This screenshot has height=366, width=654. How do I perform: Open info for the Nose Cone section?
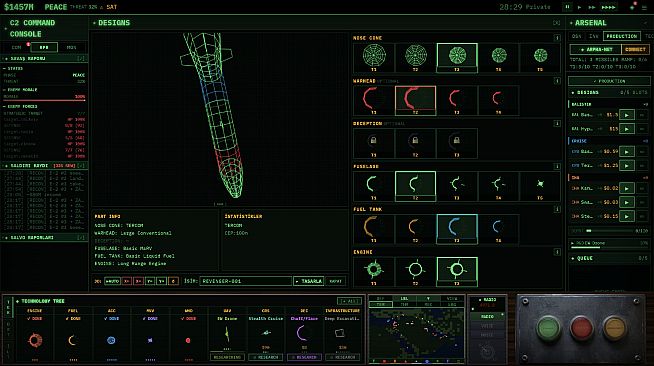[x=557, y=38]
